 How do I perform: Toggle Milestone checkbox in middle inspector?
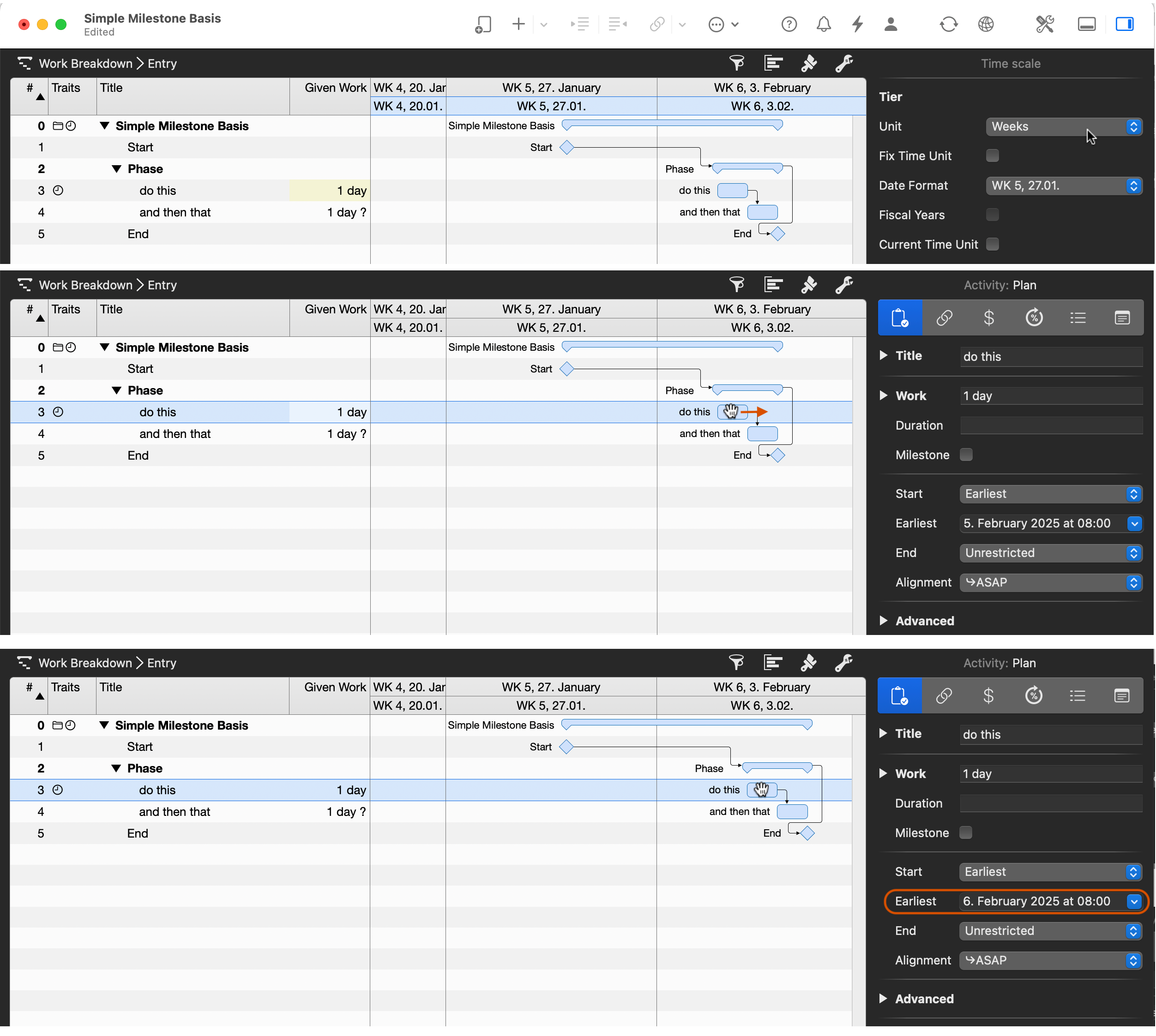click(x=966, y=455)
